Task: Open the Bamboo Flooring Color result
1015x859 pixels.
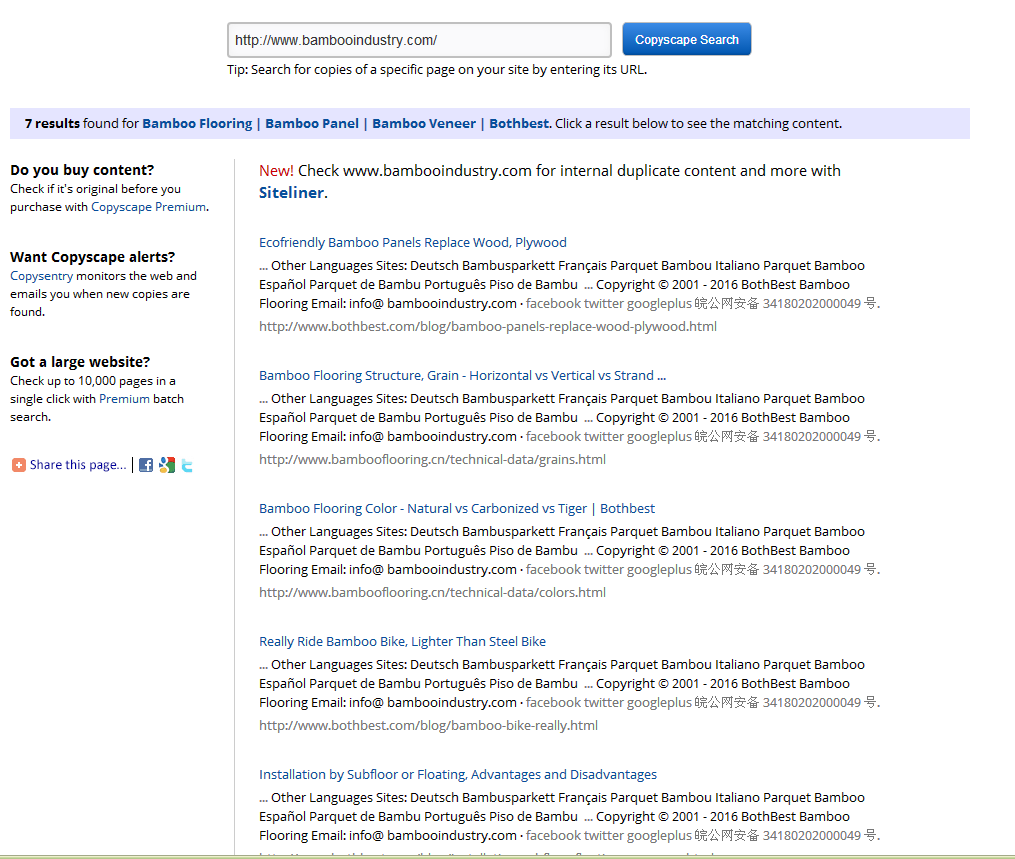Action: tap(456, 509)
